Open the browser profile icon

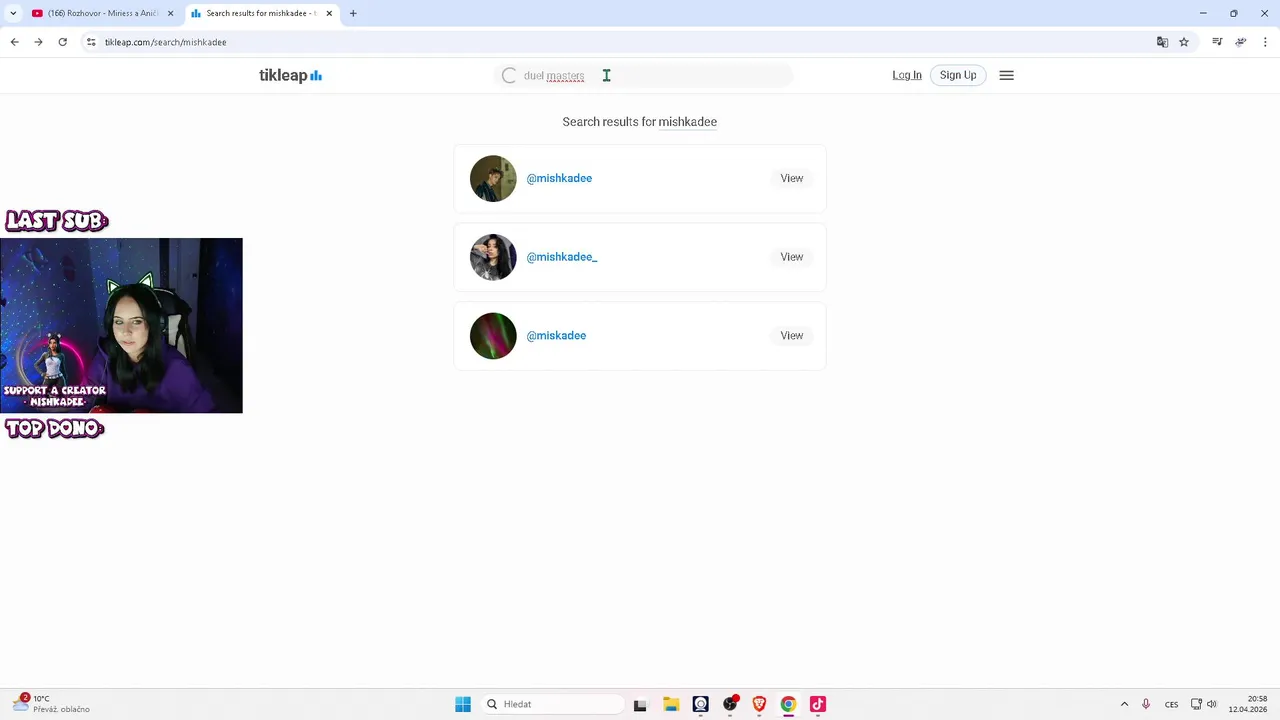tap(1241, 42)
